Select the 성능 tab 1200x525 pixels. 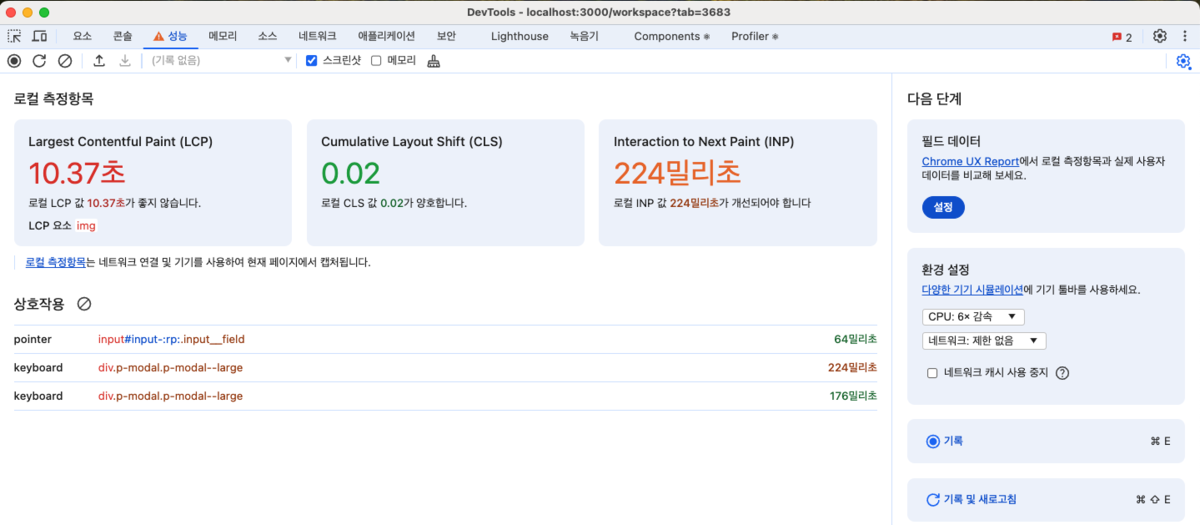(170, 36)
